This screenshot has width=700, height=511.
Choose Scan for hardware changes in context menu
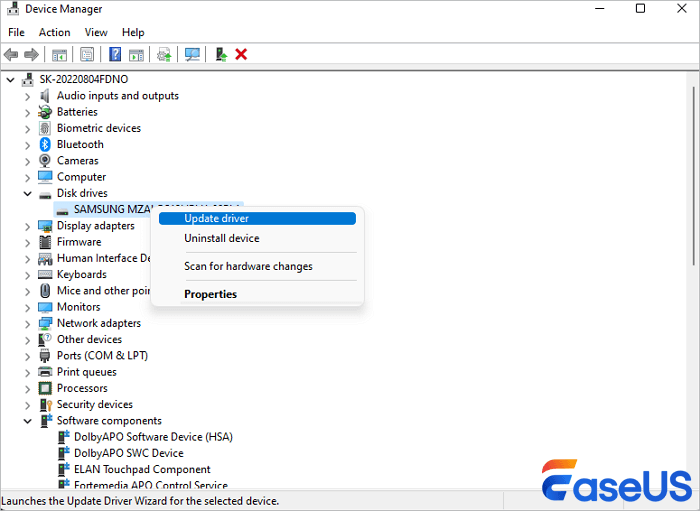(x=257, y=266)
